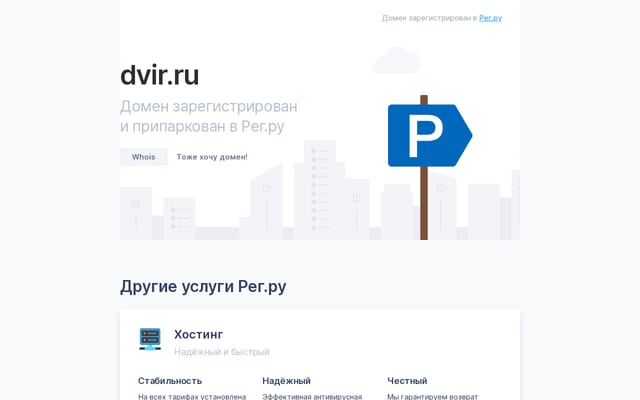
Task: Click the Whois button
Action: (144, 157)
